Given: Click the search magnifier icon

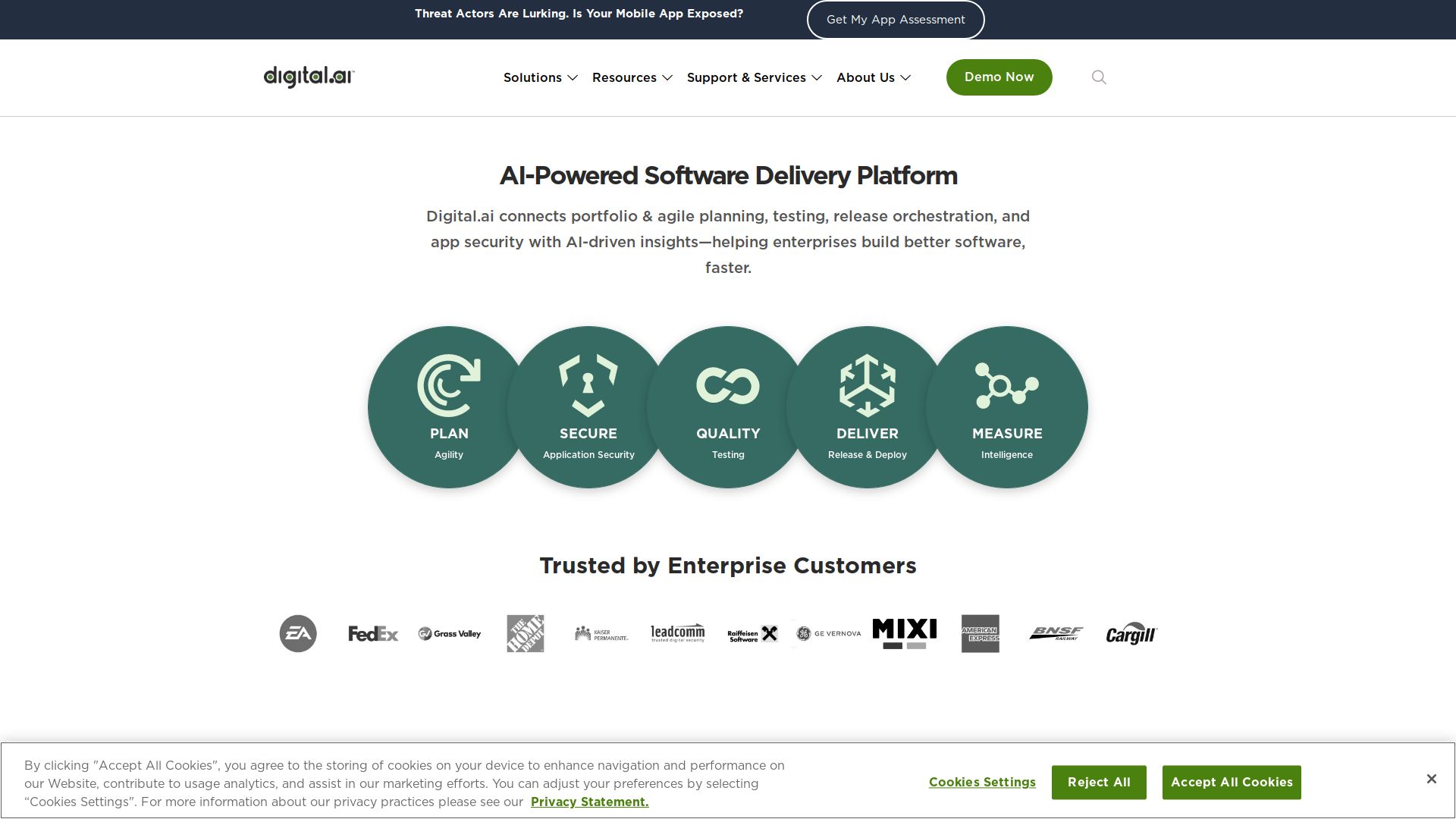Looking at the screenshot, I should (1099, 77).
